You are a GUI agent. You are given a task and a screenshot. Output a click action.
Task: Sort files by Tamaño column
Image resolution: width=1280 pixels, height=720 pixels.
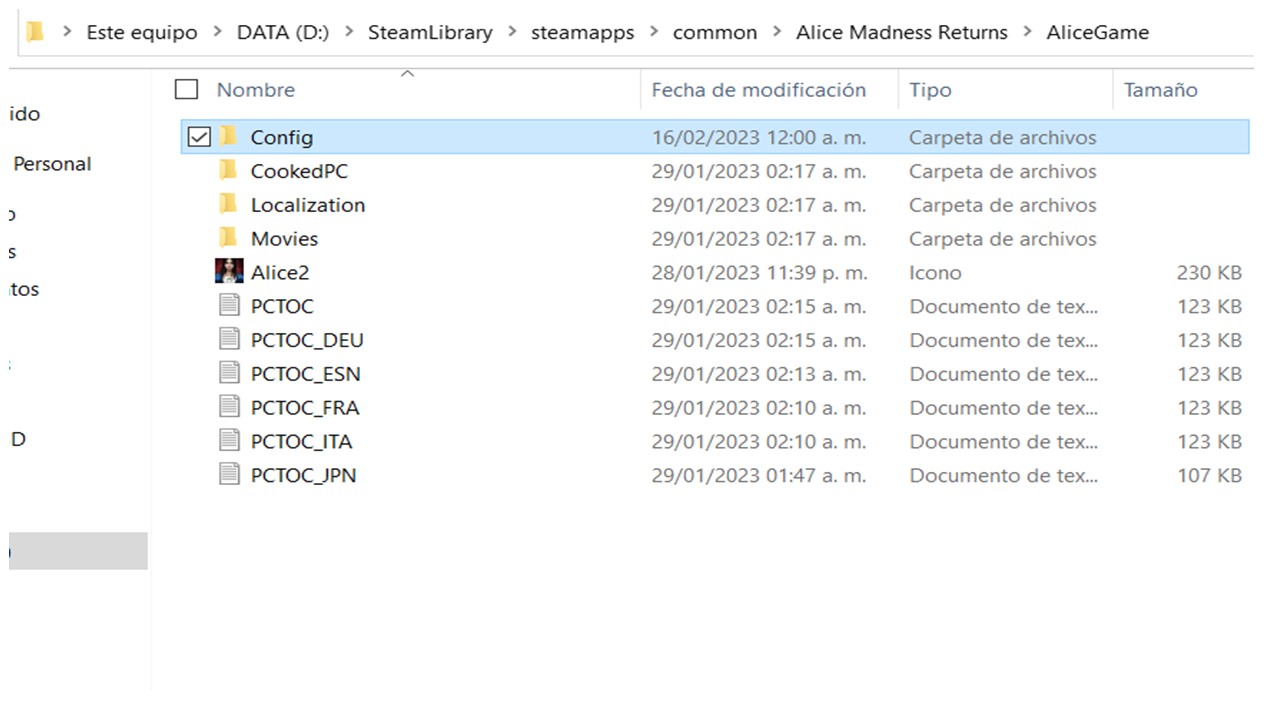tap(1160, 90)
